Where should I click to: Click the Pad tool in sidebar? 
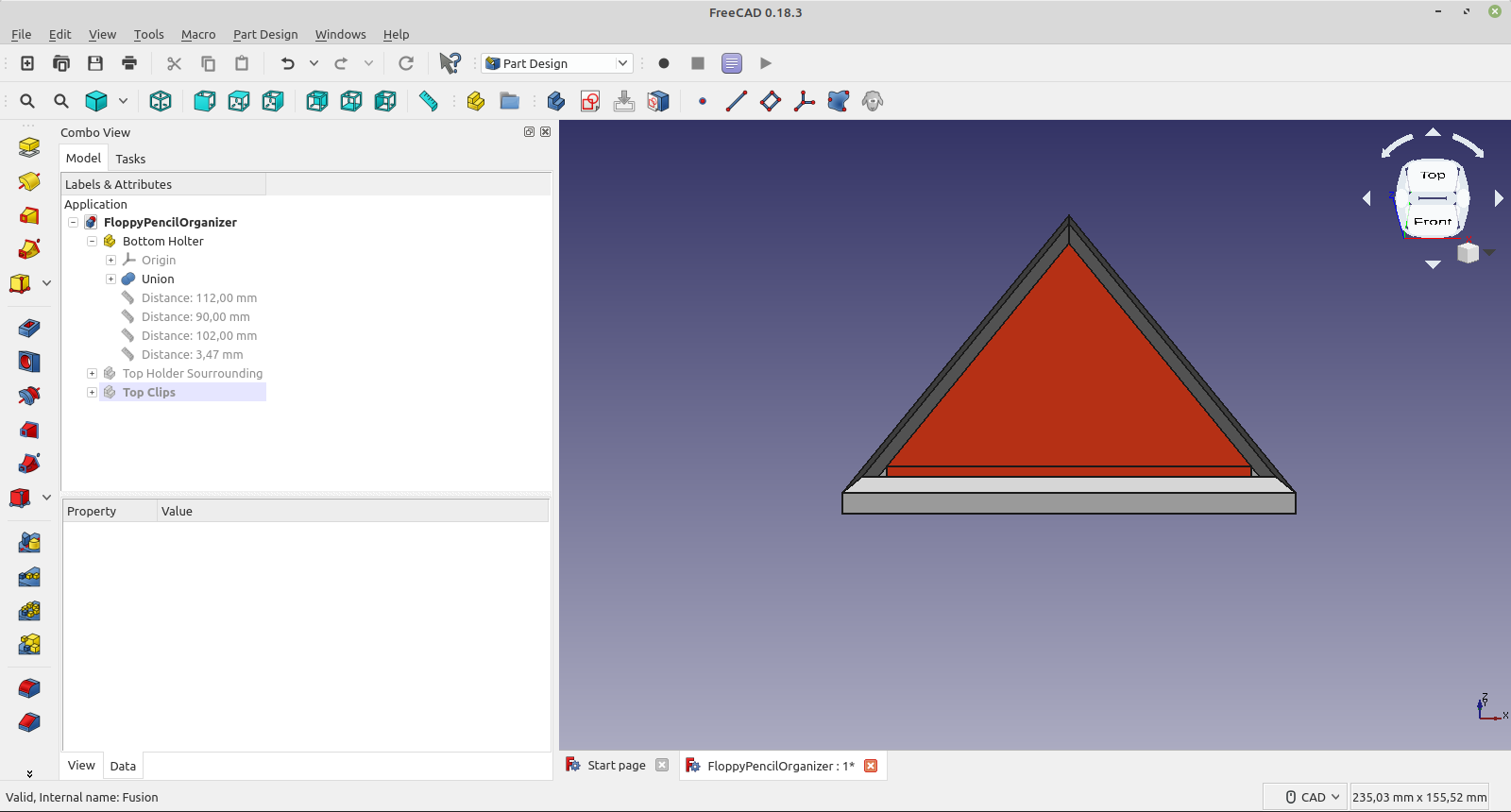coord(29,146)
